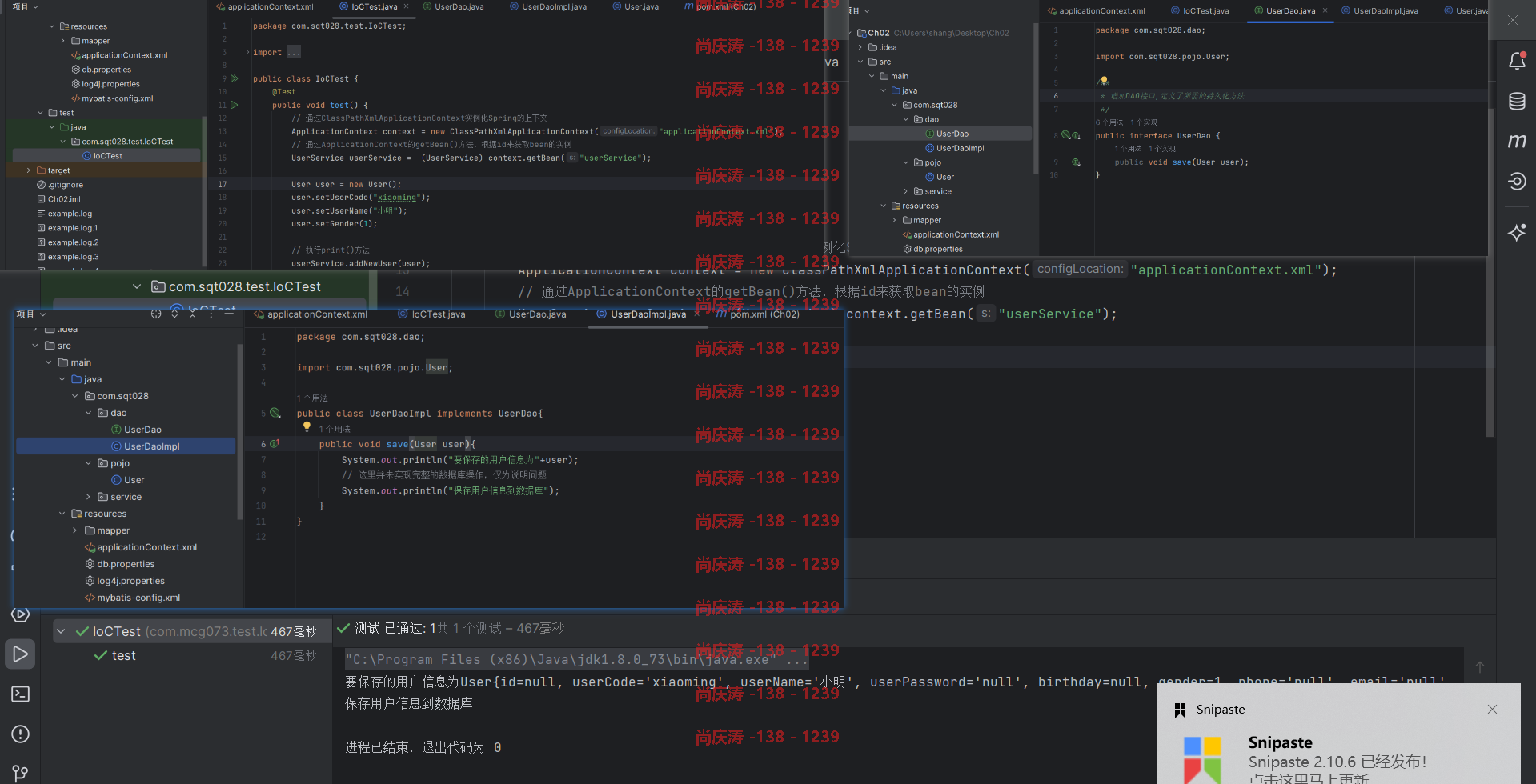This screenshot has height=784, width=1536.
Task: Open the Services tool window from left sidebar
Action: (21, 614)
